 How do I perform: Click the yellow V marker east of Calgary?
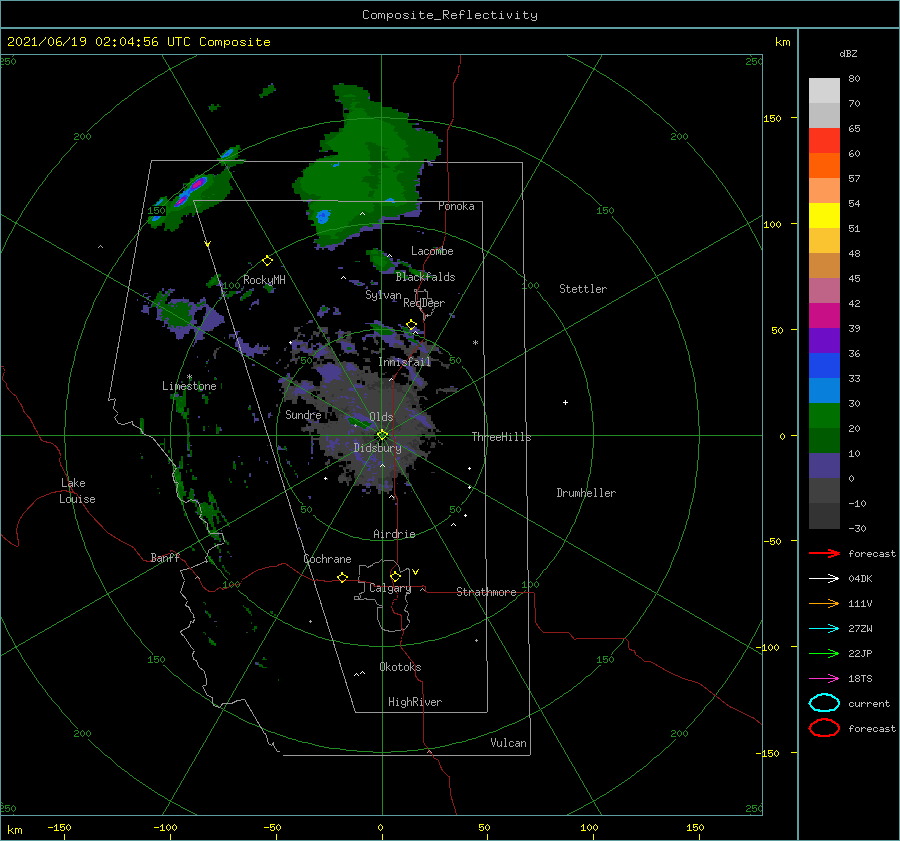[x=415, y=572]
